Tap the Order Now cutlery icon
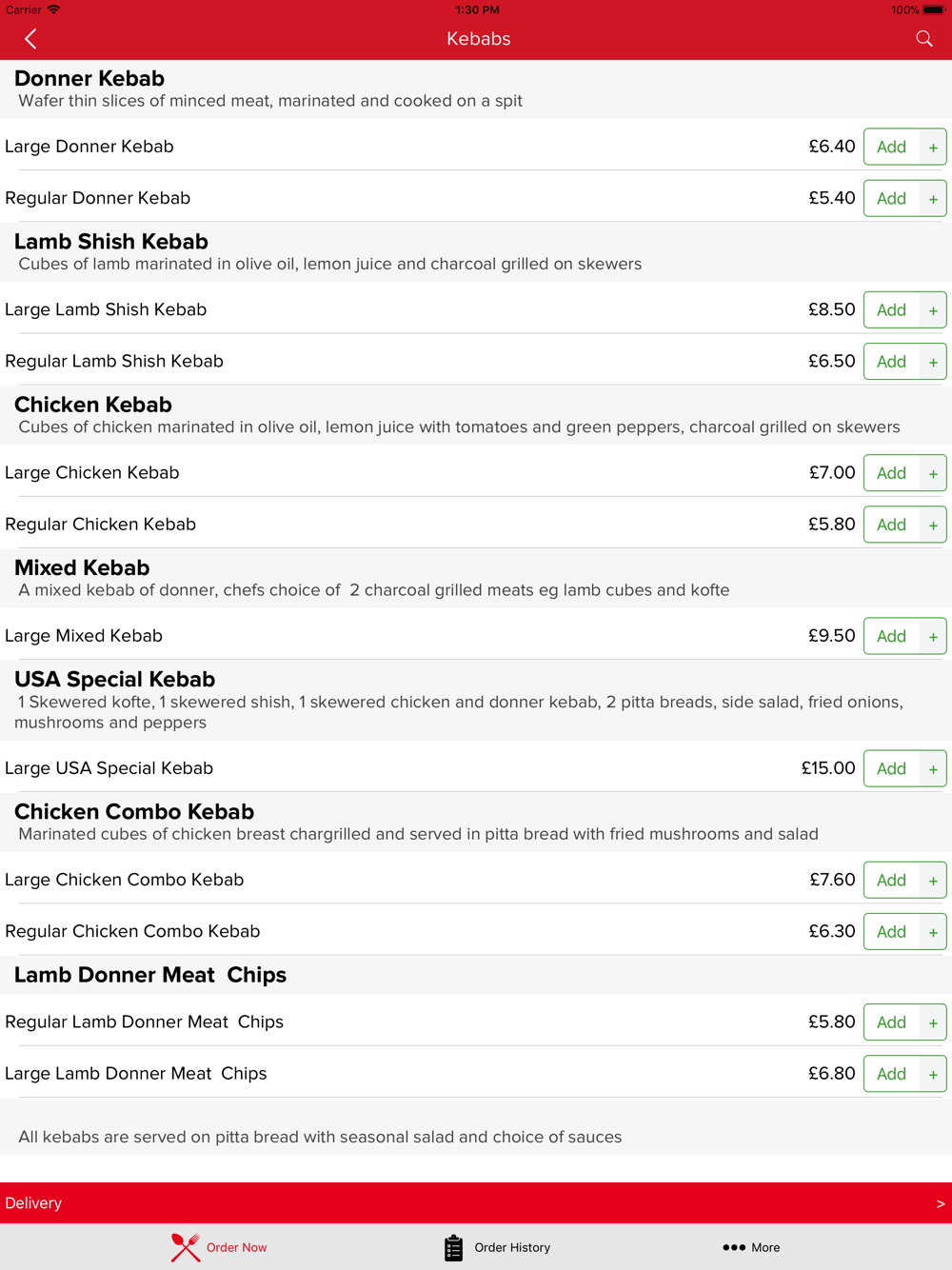Viewport: 952px width, 1270px height. [x=186, y=1247]
